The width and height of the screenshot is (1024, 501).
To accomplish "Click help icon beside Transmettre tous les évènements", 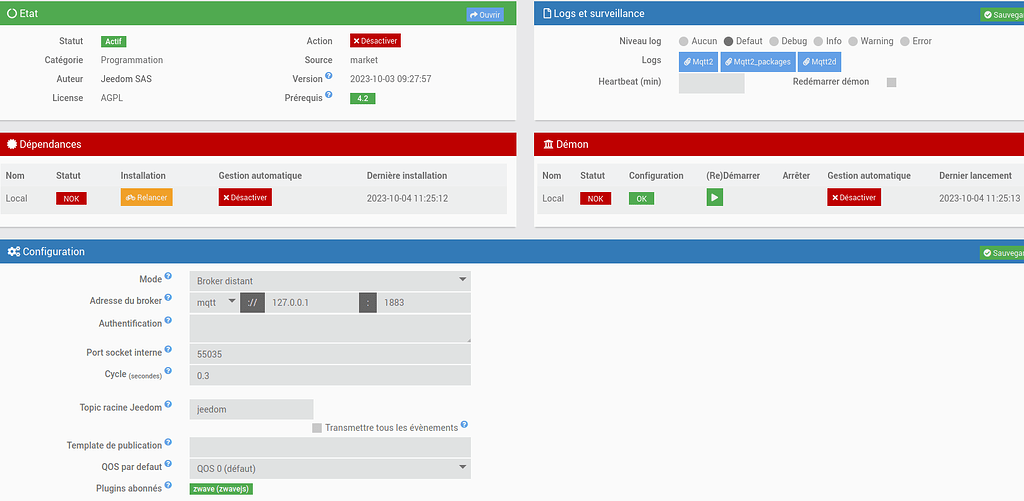I will point(464,425).
